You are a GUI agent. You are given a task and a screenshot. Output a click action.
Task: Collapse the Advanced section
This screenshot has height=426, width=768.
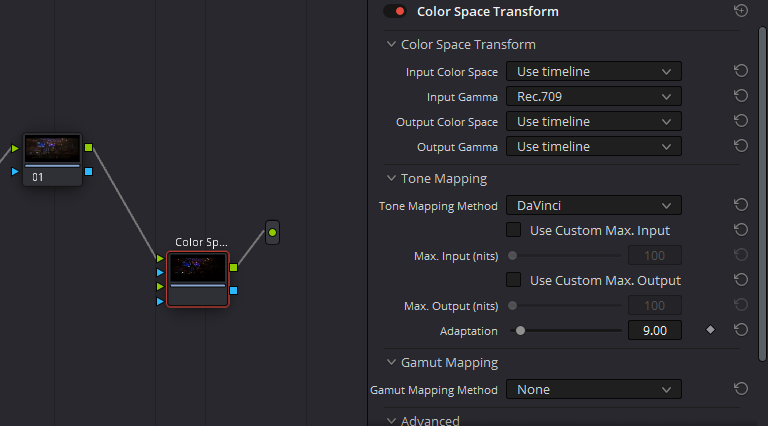pyautogui.click(x=391, y=421)
